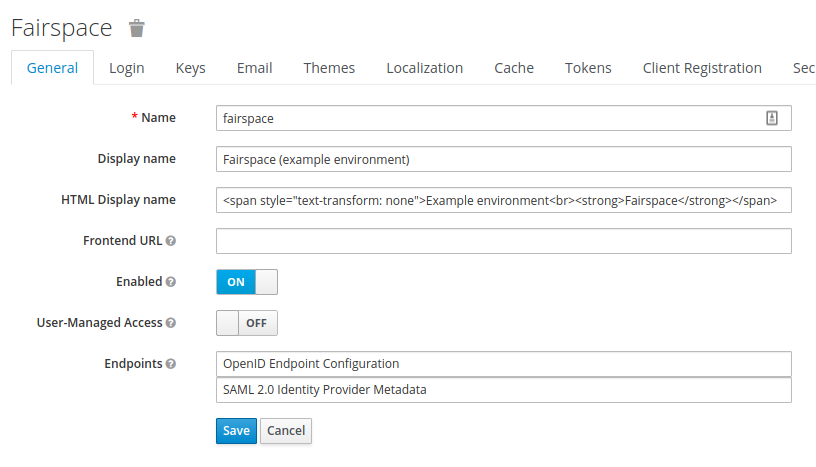Click the Enabled label text
816x467 pixels.
(139, 282)
